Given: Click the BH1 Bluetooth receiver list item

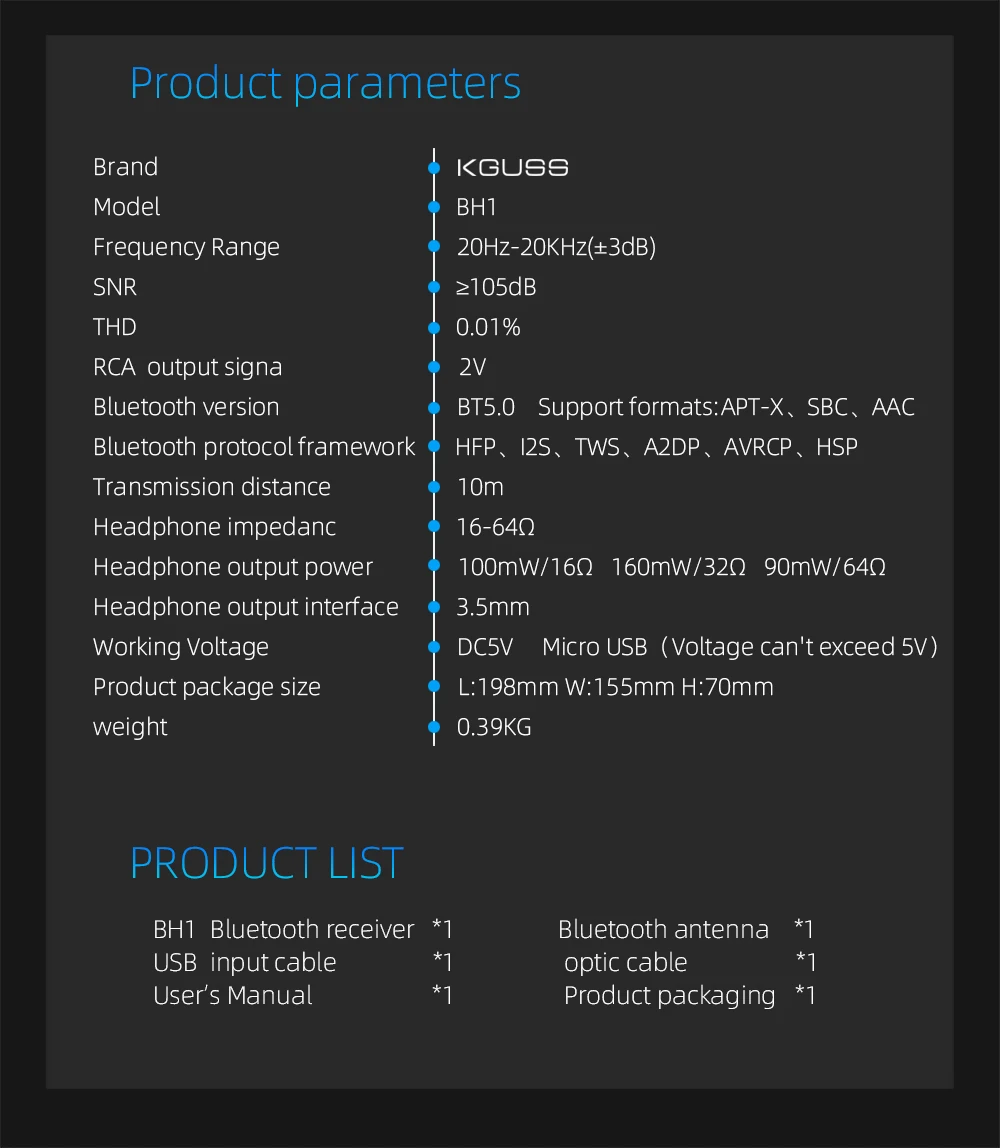Looking at the screenshot, I should coord(283,929).
